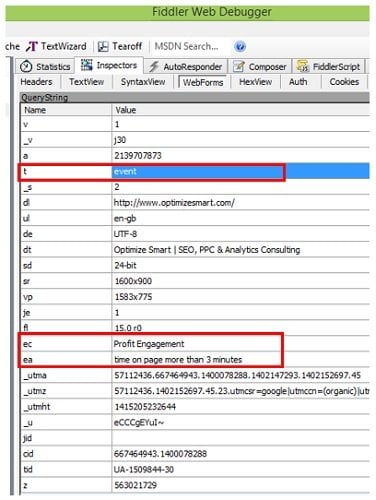Select the Cookies inspector tab

pos(344,82)
